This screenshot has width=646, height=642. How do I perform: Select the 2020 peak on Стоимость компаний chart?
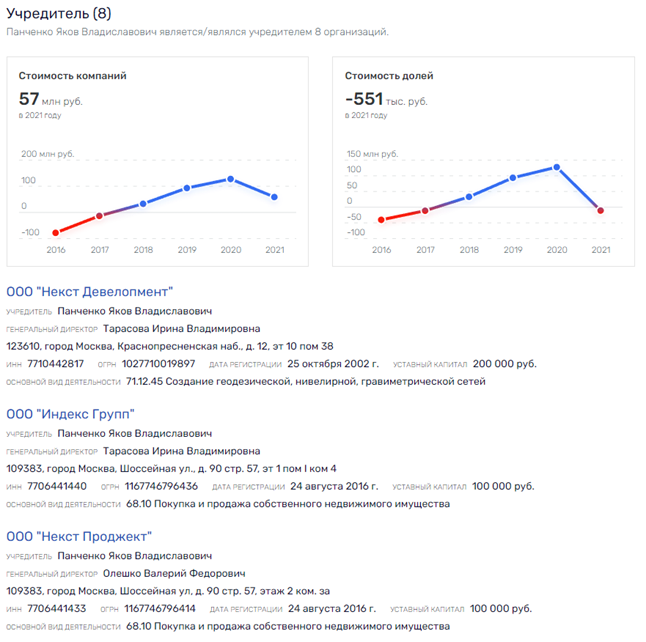[231, 179]
